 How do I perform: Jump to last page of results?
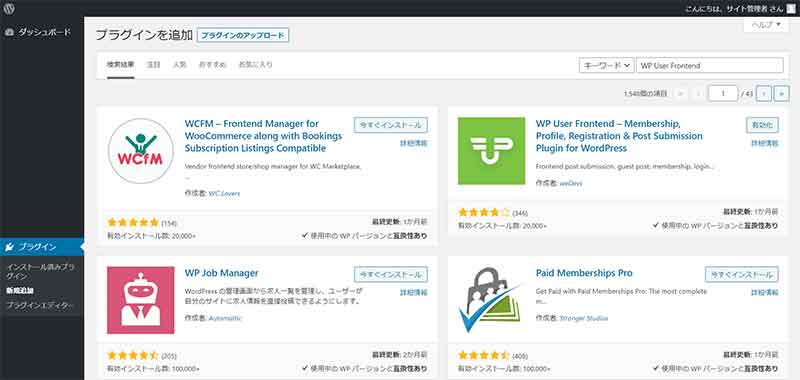coord(781,93)
